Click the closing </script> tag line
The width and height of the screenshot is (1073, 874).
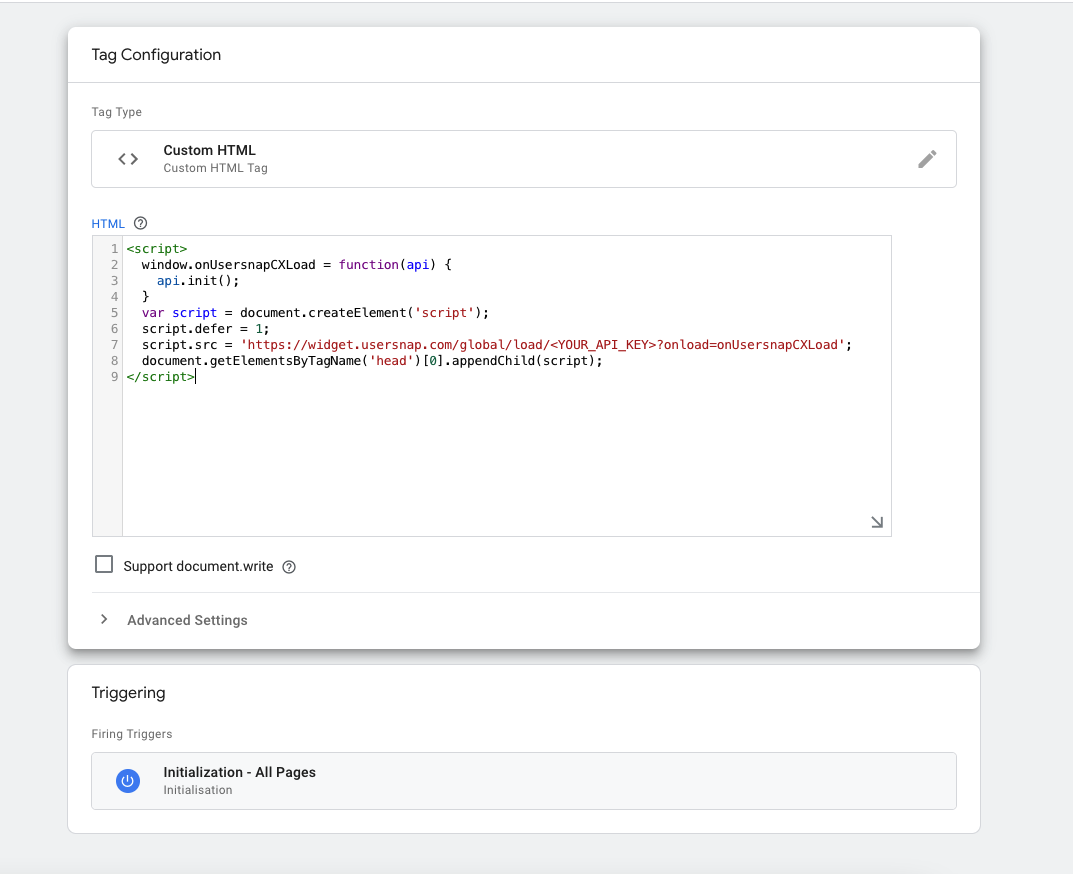(160, 377)
